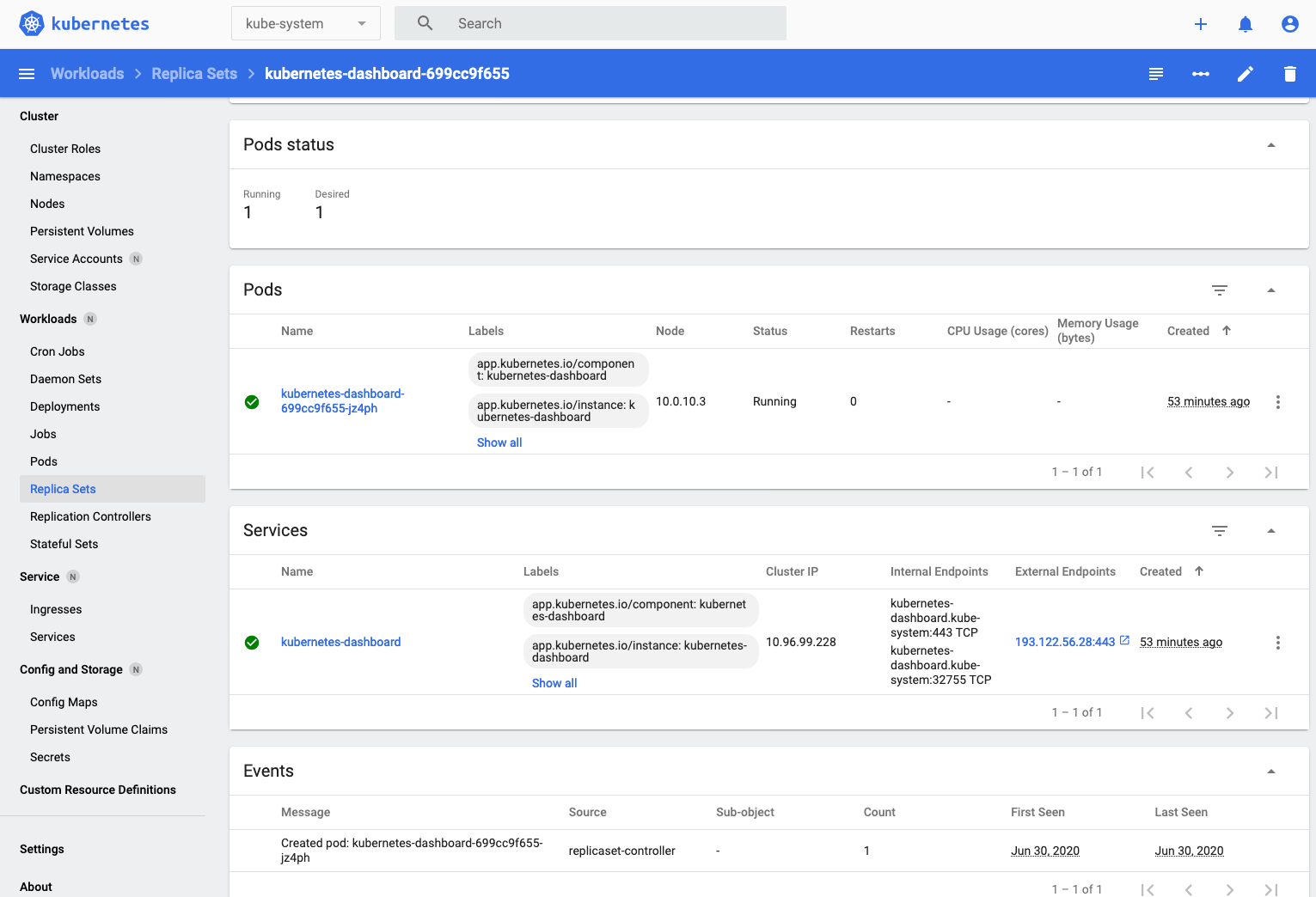Open filter in Pods card
Viewport: 1316px width, 897px height.
pyautogui.click(x=1220, y=290)
